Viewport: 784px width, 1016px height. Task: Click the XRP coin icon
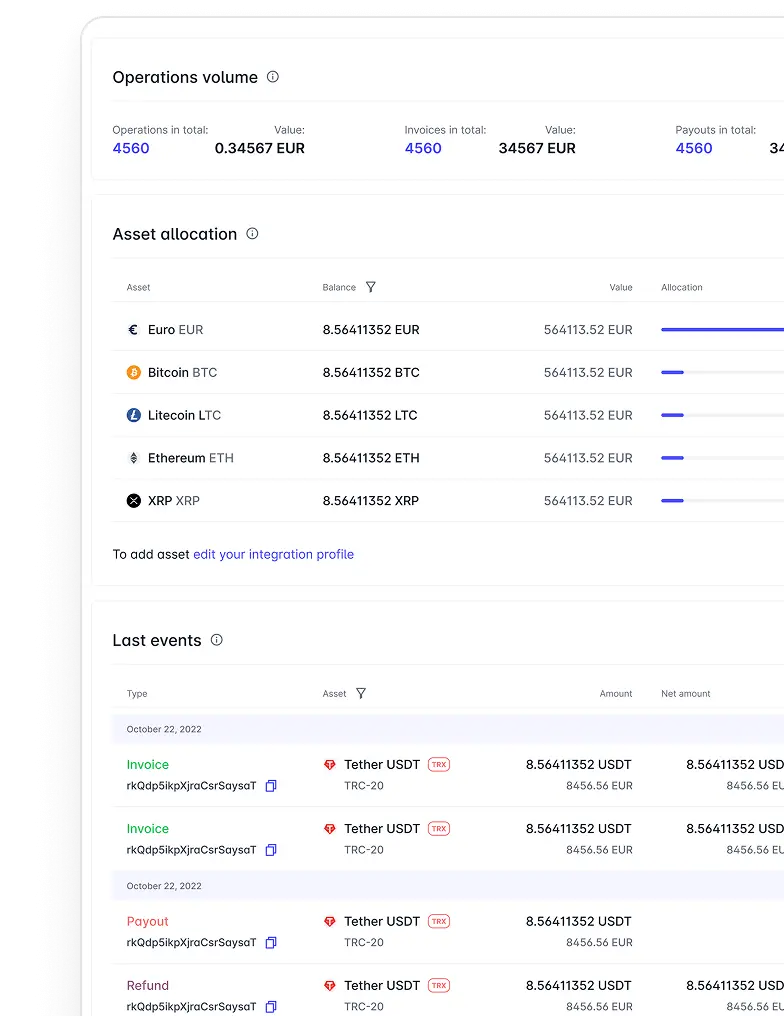(x=134, y=501)
